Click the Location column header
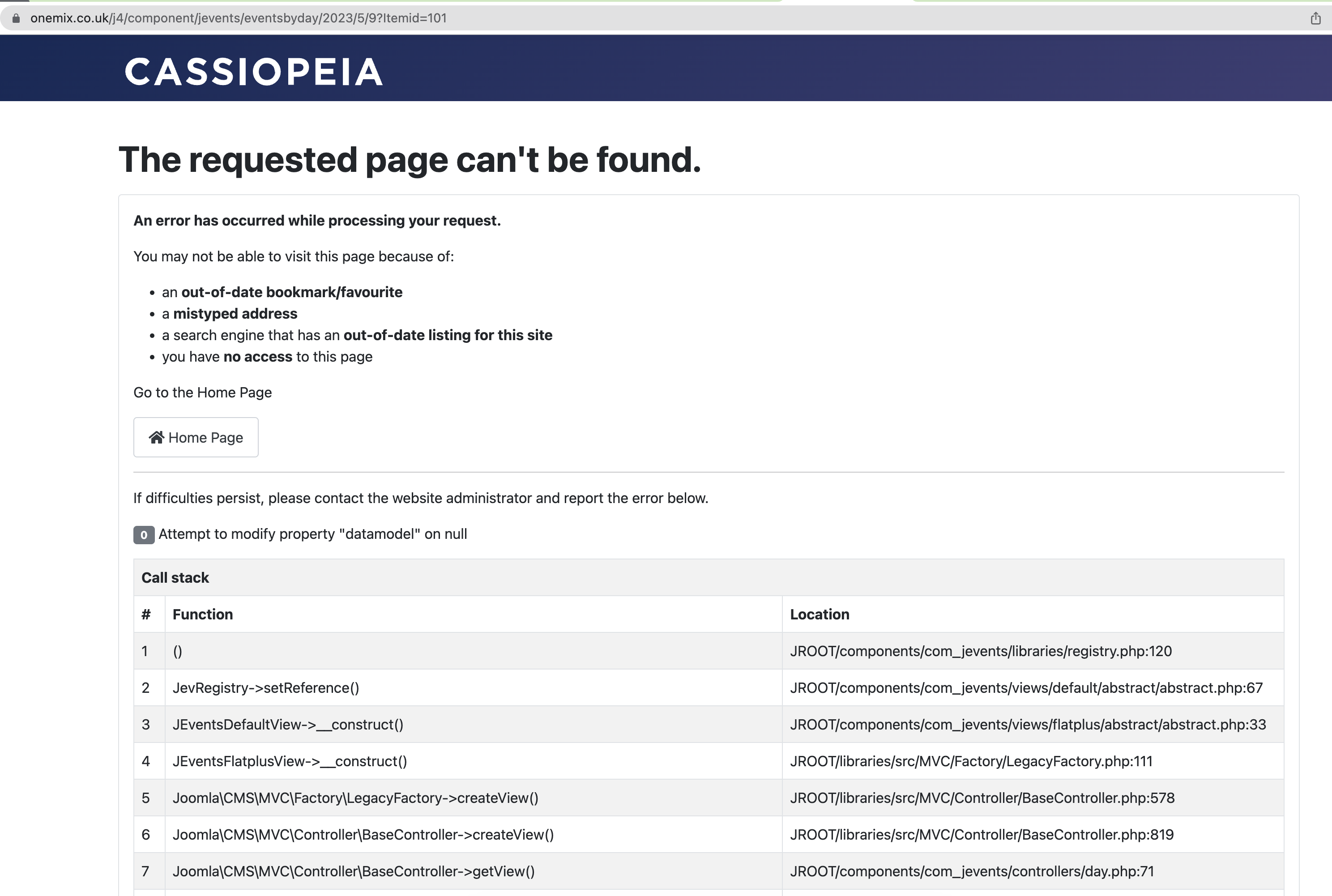 tap(820, 614)
